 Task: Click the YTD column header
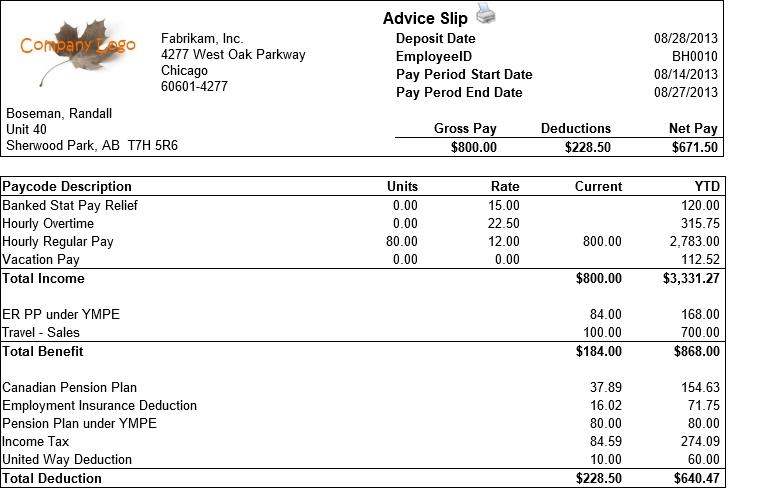(x=707, y=187)
